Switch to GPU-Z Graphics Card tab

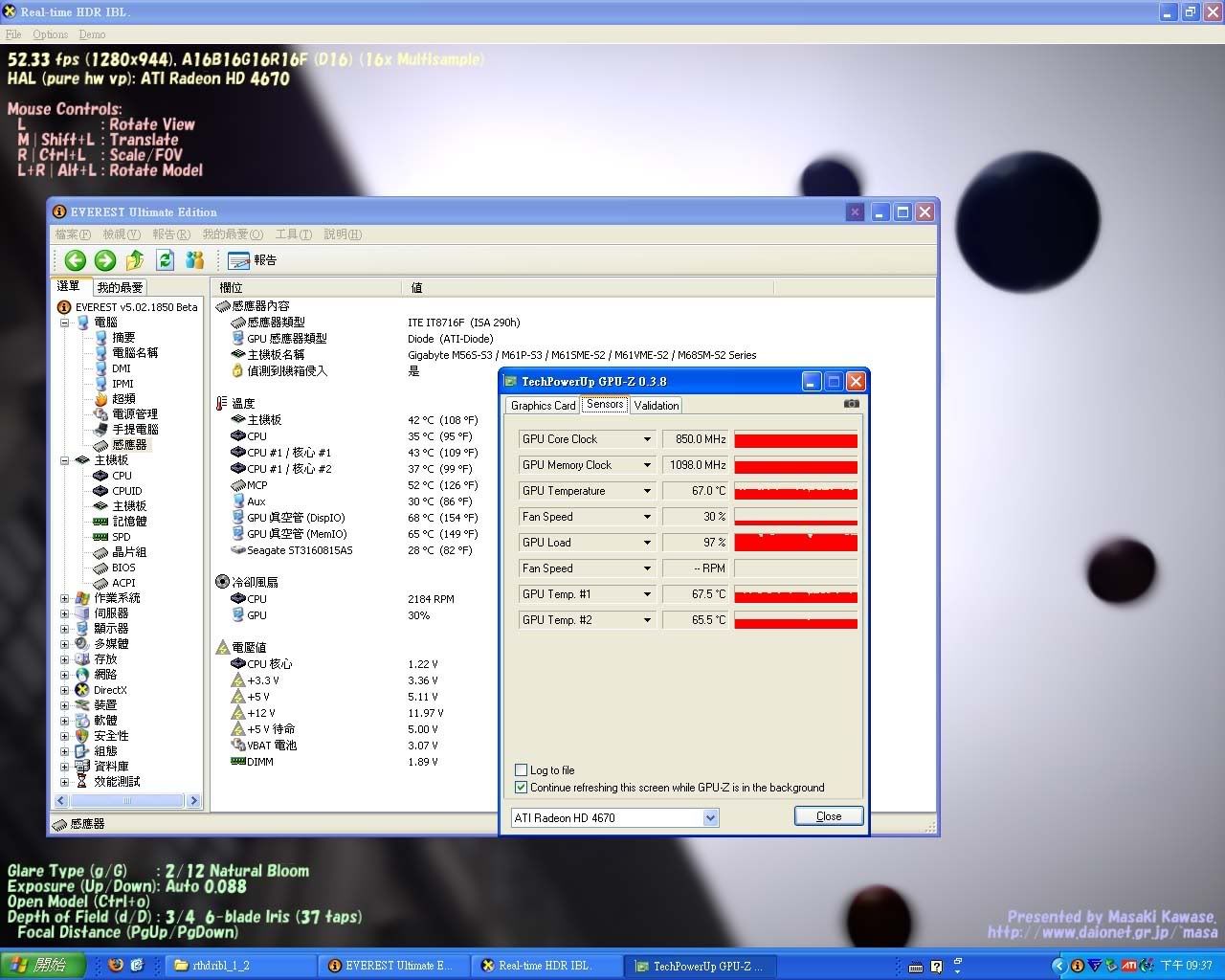(x=543, y=406)
